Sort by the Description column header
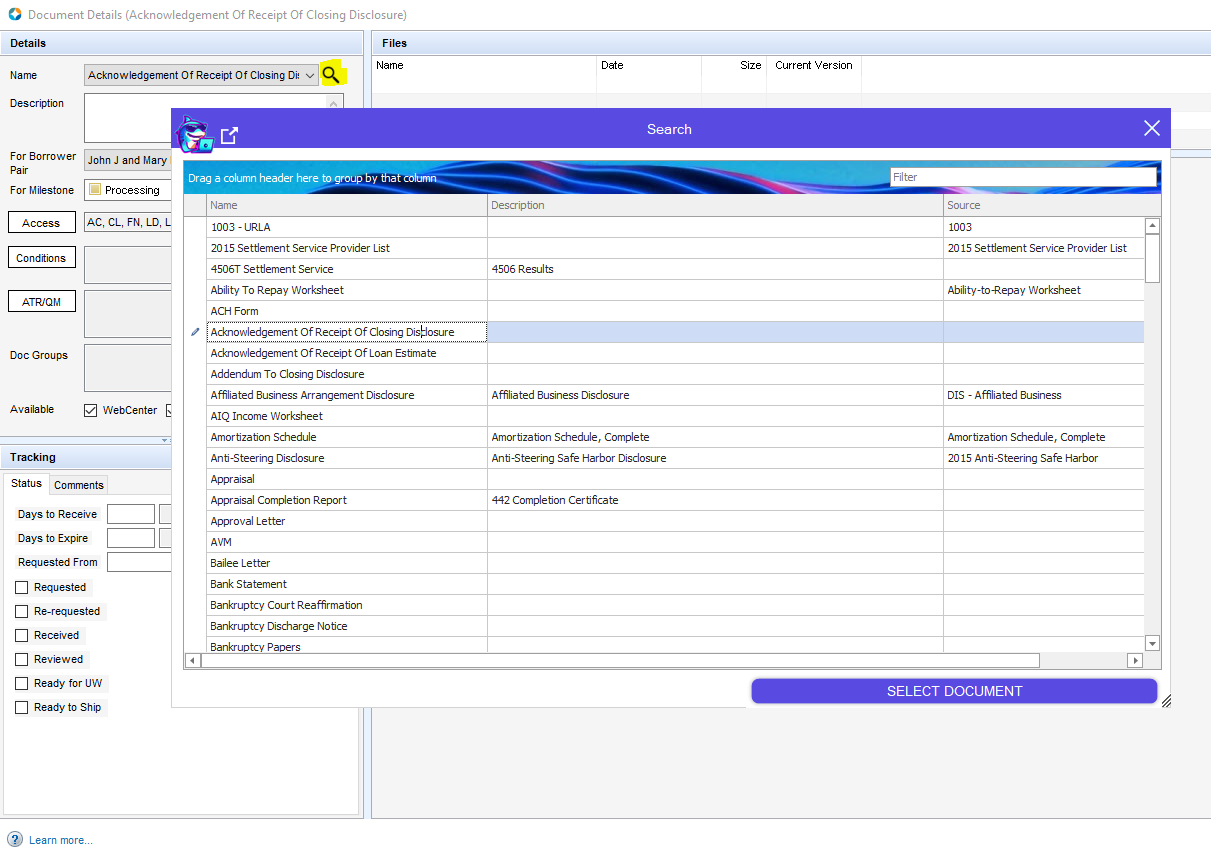This screenshot has height=859, width=1212. [x=715, y=205]
